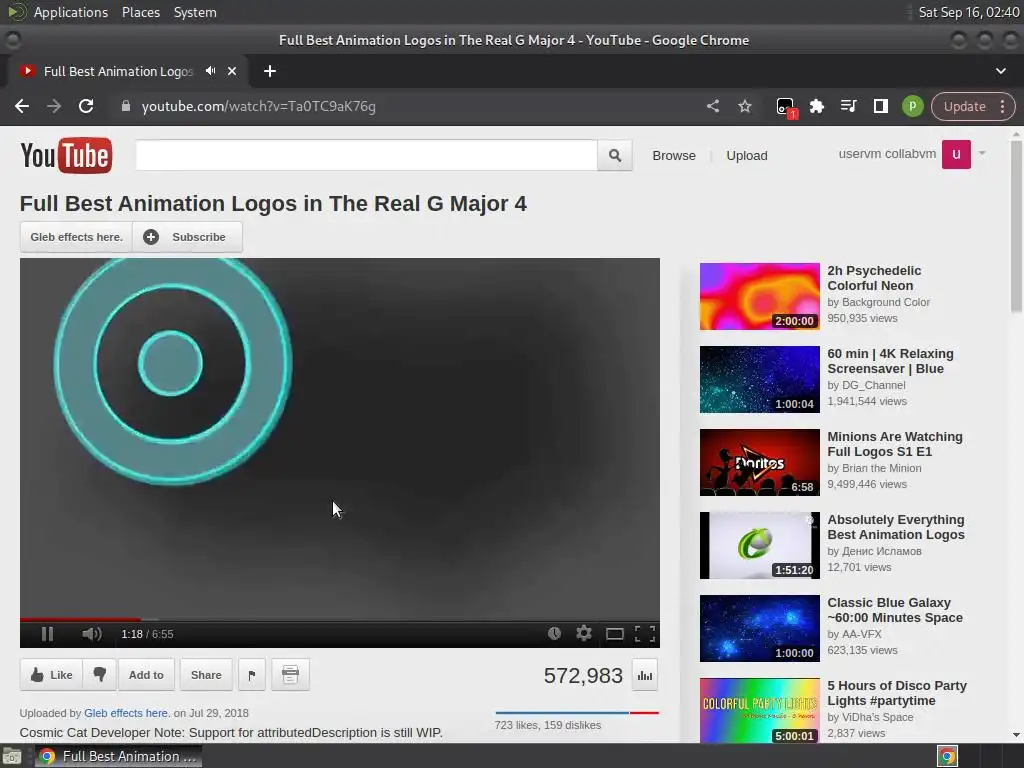Subscribe to Gleb effects here channel
Image resolution: width=1024 pixels, height=768 pixels.
point(187,237)
